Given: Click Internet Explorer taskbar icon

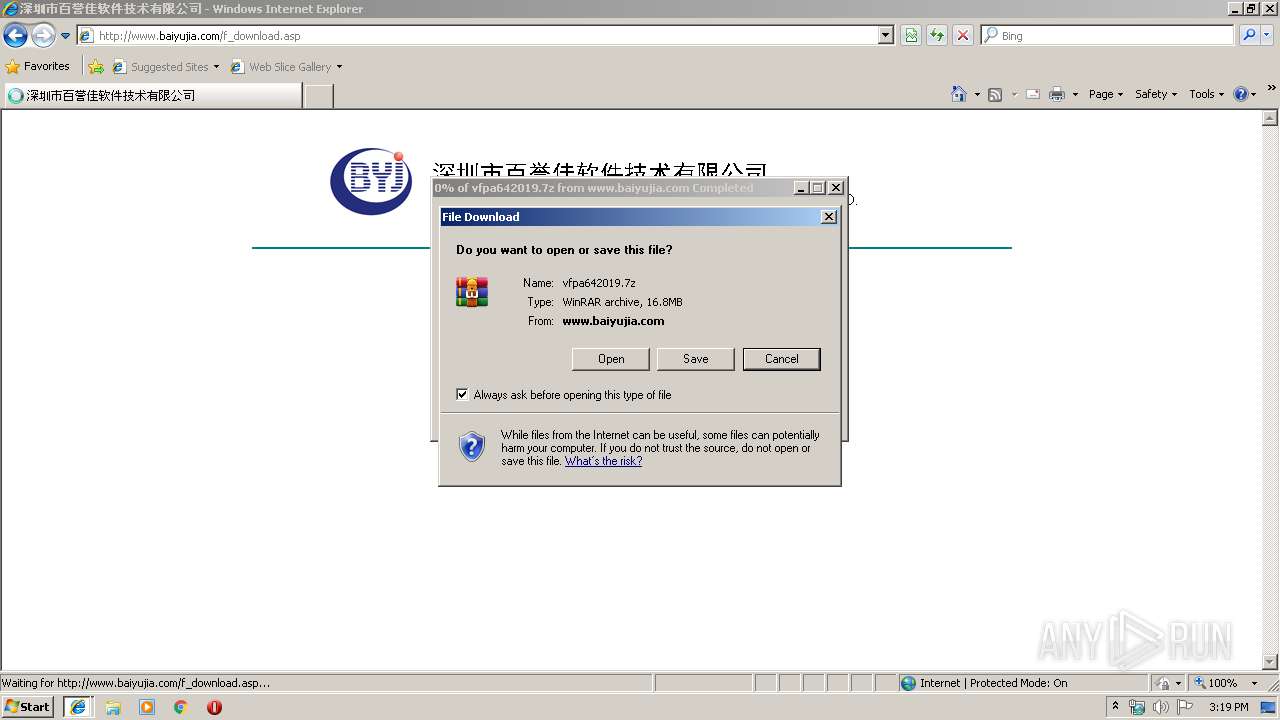Looking at the screenshot, I should pos(78,707).
